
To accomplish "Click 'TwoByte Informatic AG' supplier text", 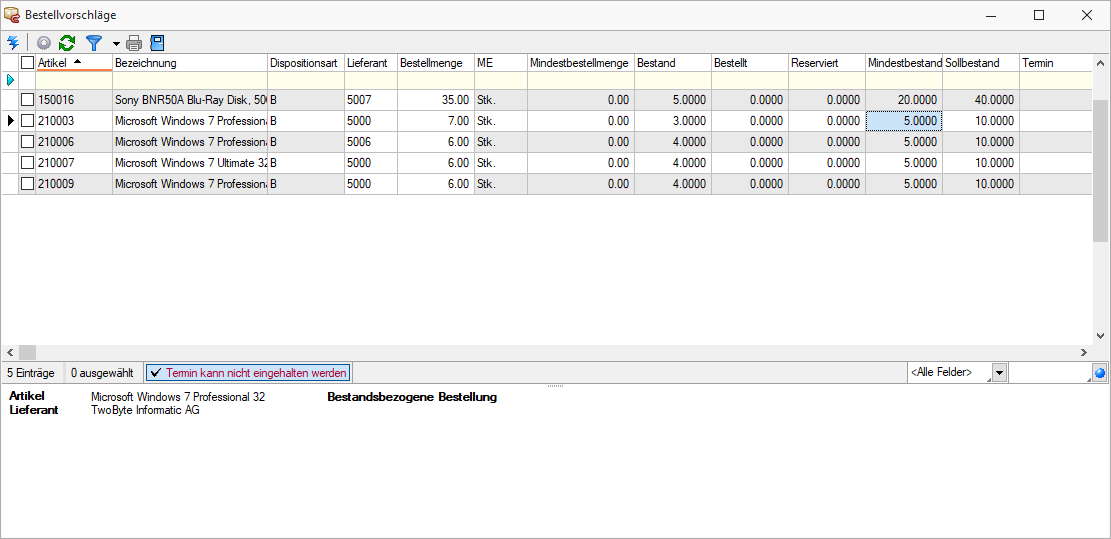I will [145, 410].
